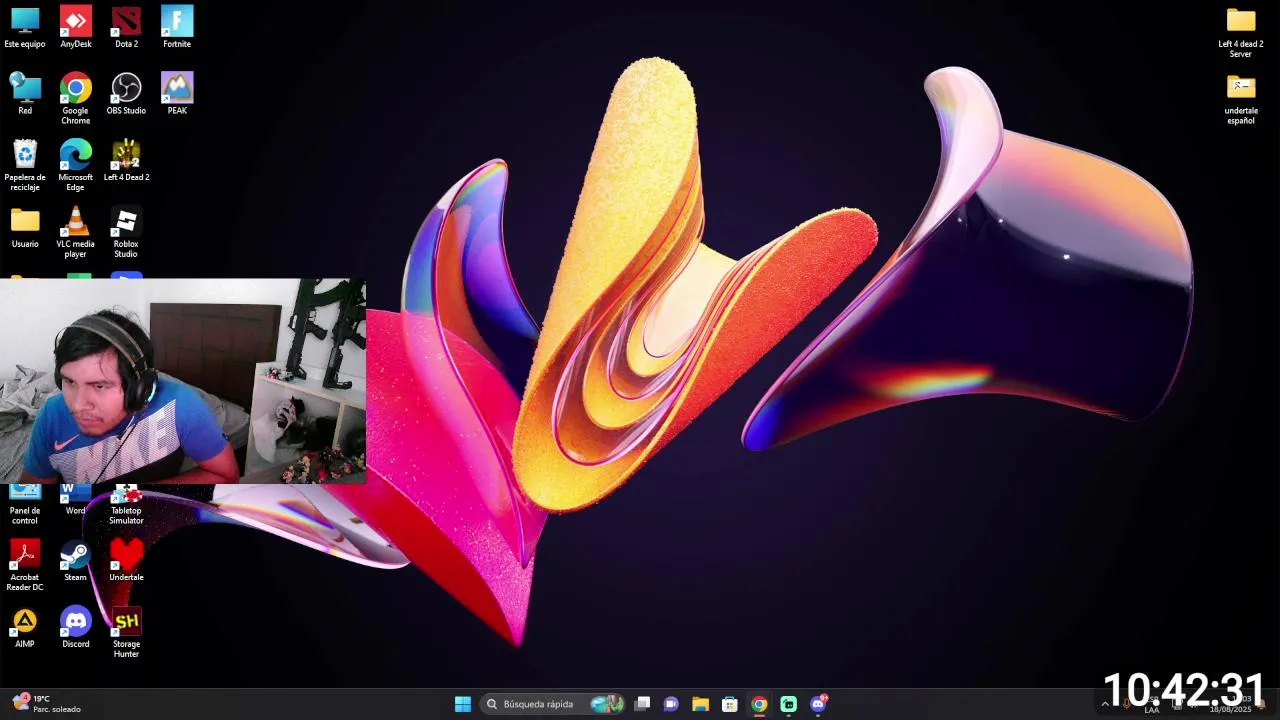Launch AnyDesk from the desktop
1280x720 pixels.
click(x=76, y=28)
